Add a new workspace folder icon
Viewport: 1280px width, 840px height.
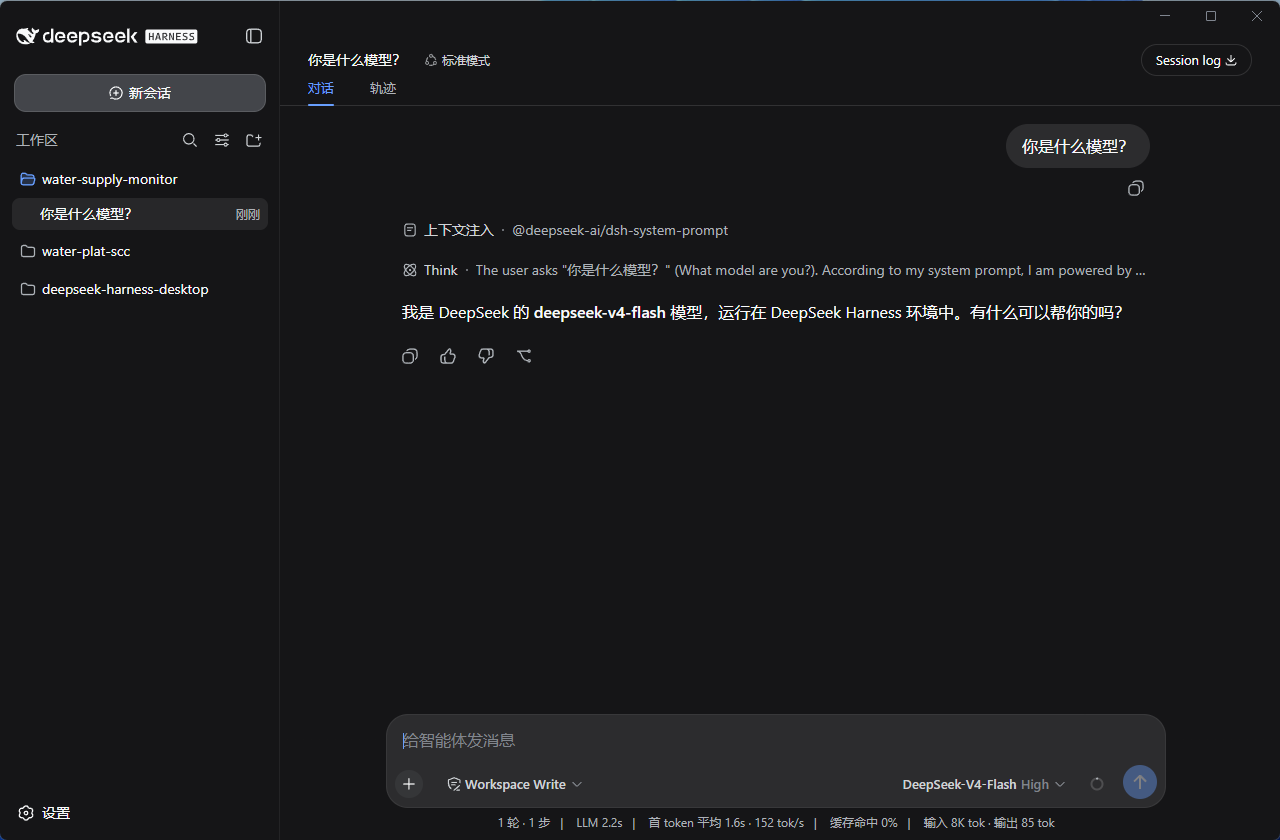pos(254,140)
